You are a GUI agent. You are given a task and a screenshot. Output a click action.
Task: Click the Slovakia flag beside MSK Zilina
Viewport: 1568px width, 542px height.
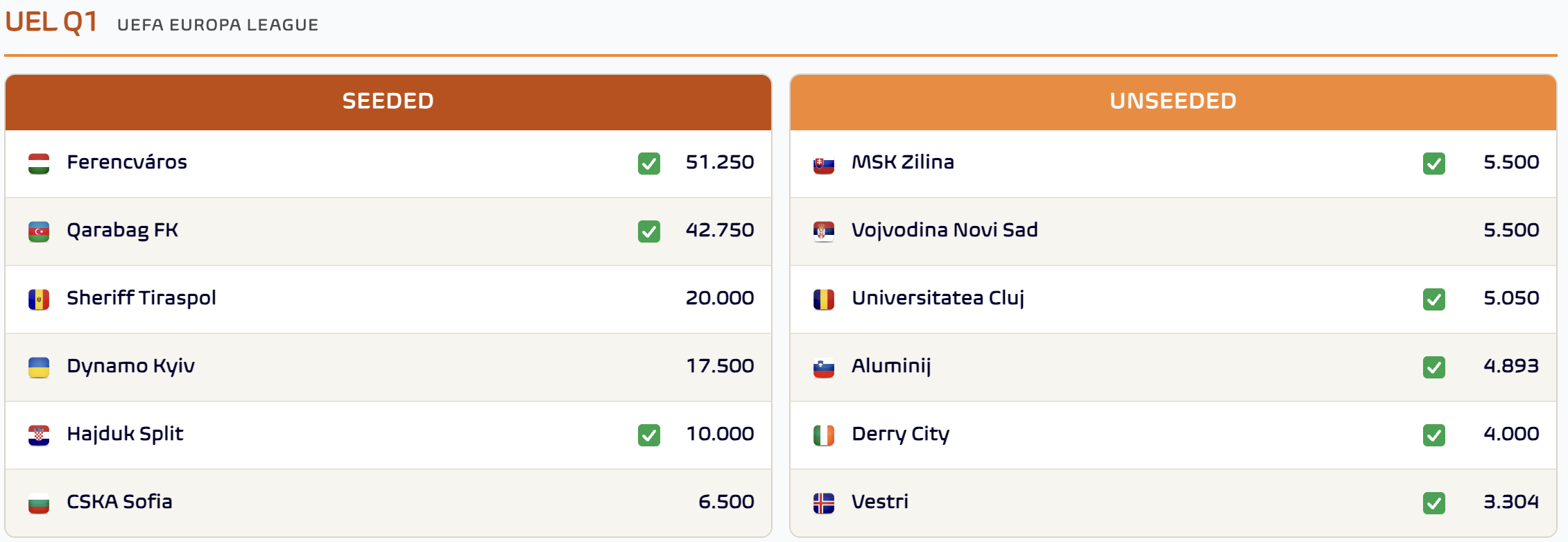[x=824, y=164]
